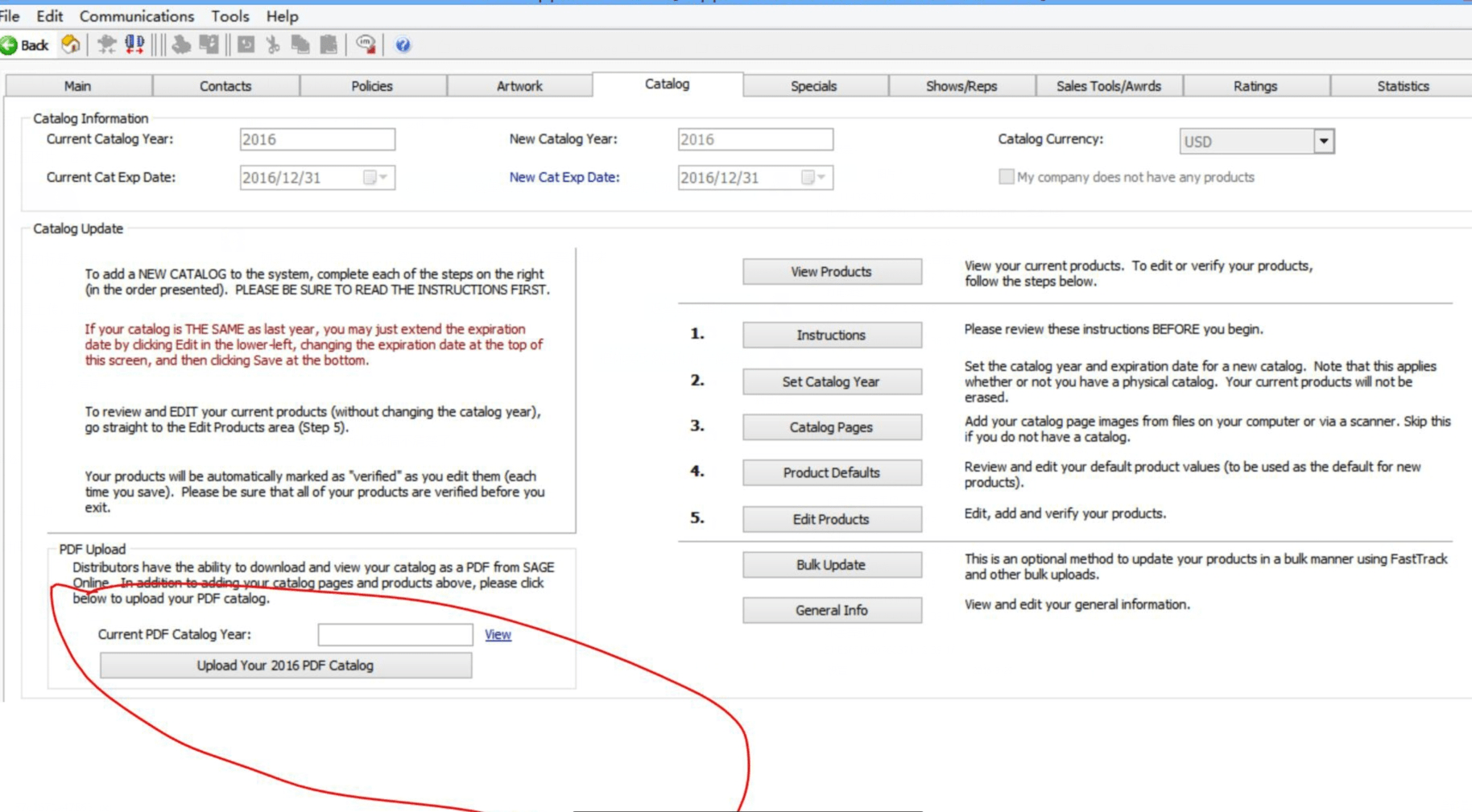Switch to the Statistics tab
Image resolution: width=1472 pixels, height=812 pixels.
(1403, 86)
